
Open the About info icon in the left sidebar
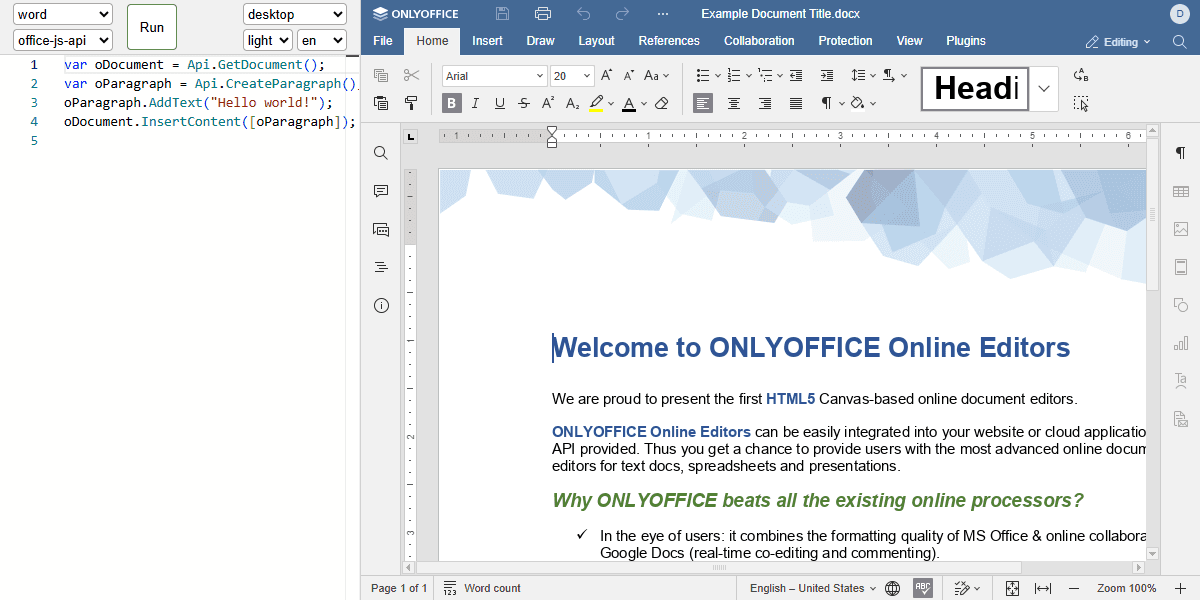381,305
